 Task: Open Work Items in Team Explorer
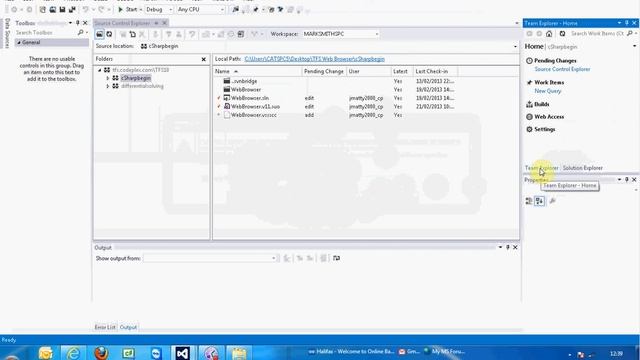pos(549,82)
